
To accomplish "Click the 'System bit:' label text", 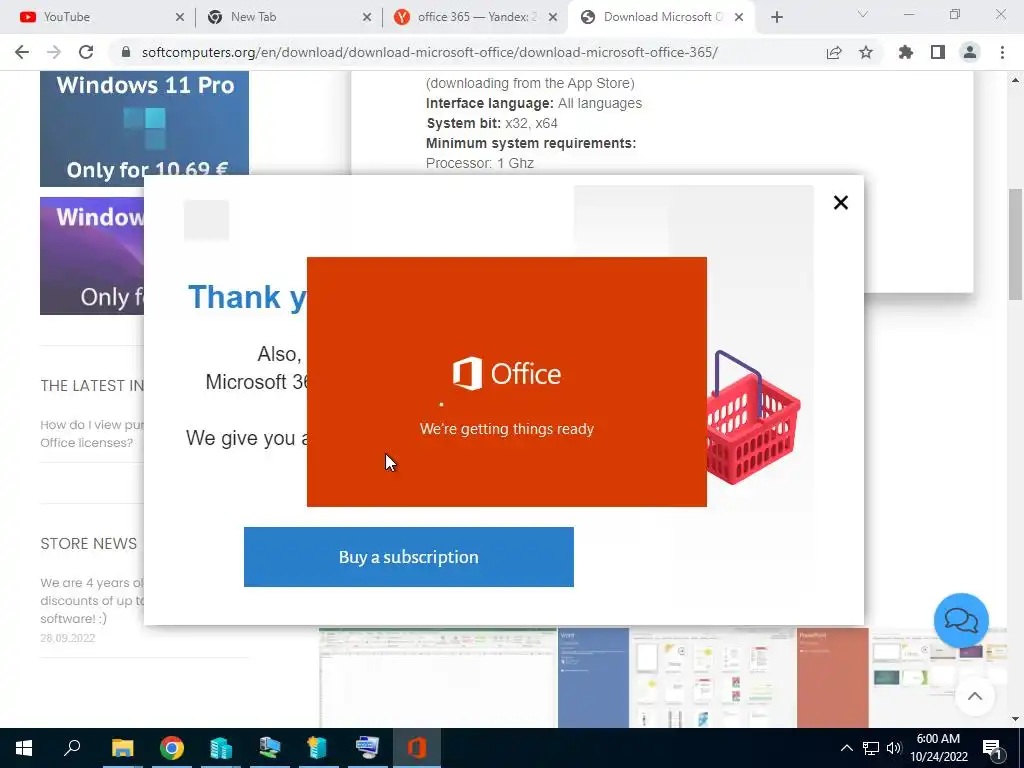I will [464, 123].
